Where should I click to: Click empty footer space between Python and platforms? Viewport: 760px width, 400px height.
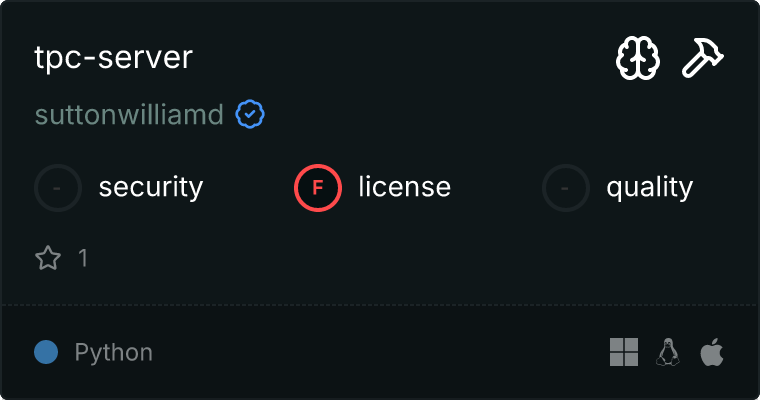tap(380, 352)
